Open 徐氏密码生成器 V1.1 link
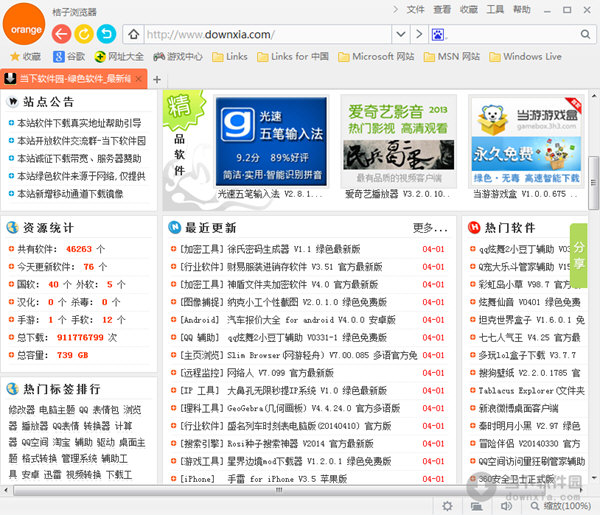 coord(293,249)
